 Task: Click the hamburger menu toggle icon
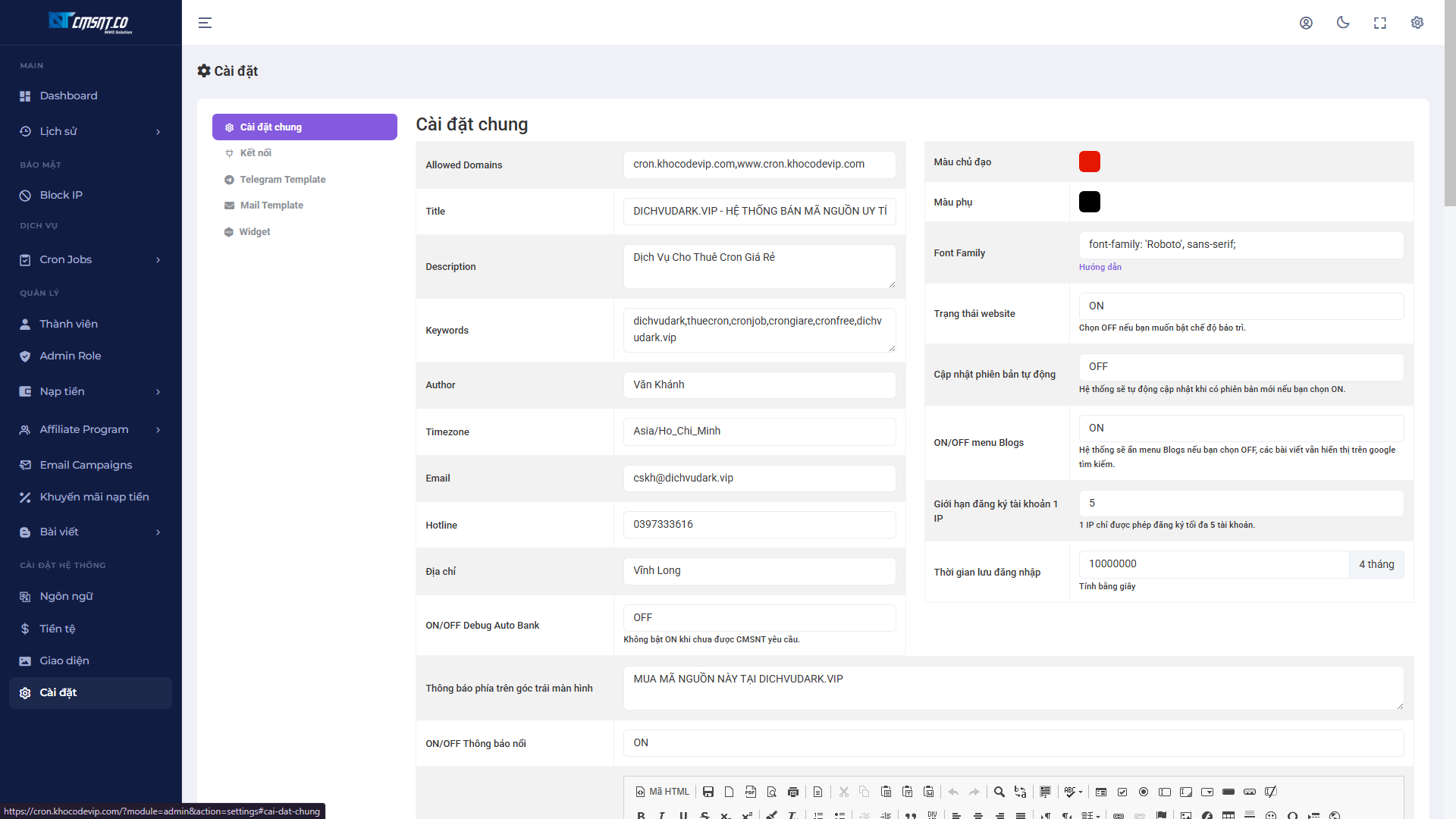point(205,23)
